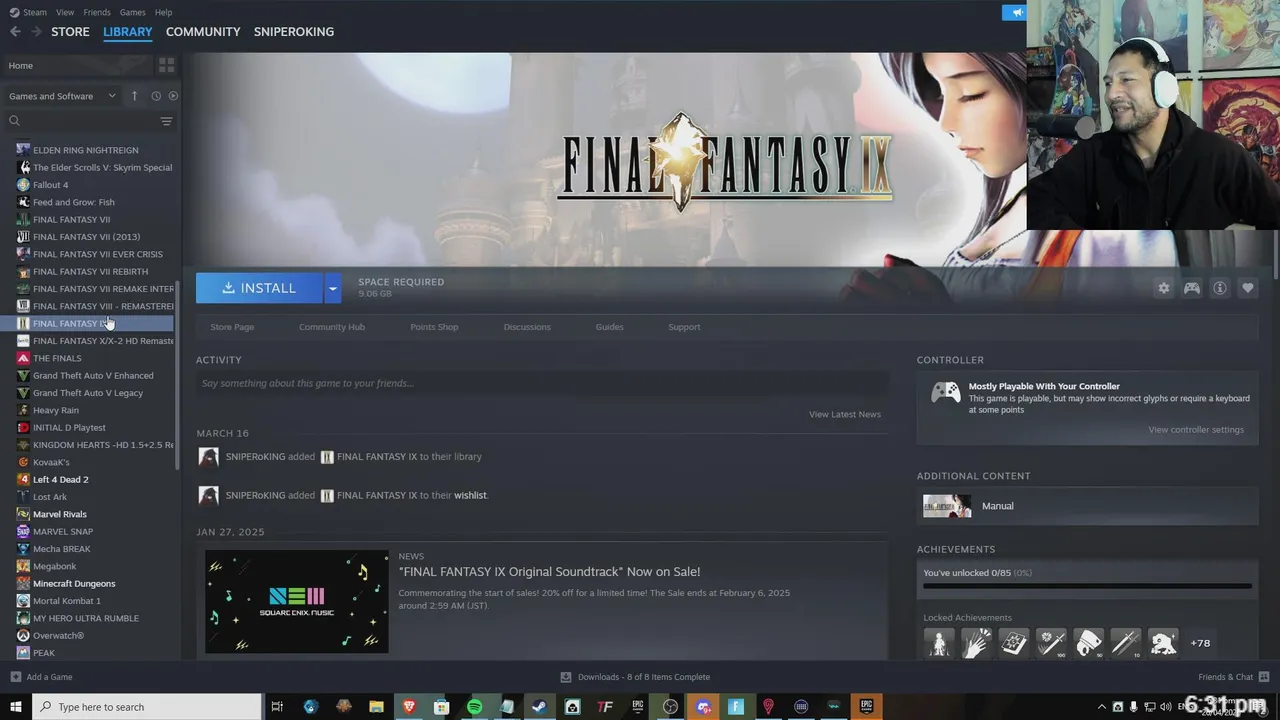
Task: Switch to STORE tab
Action: pos(70,32)
